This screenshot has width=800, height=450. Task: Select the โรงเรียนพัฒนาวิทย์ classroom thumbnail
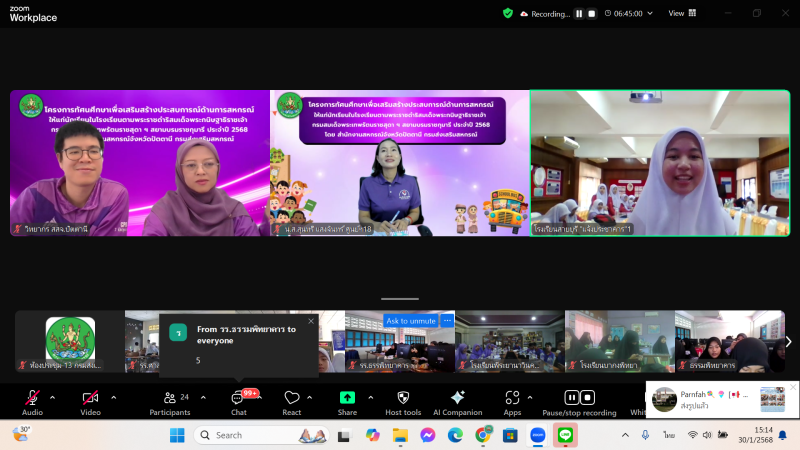[510, 341]
